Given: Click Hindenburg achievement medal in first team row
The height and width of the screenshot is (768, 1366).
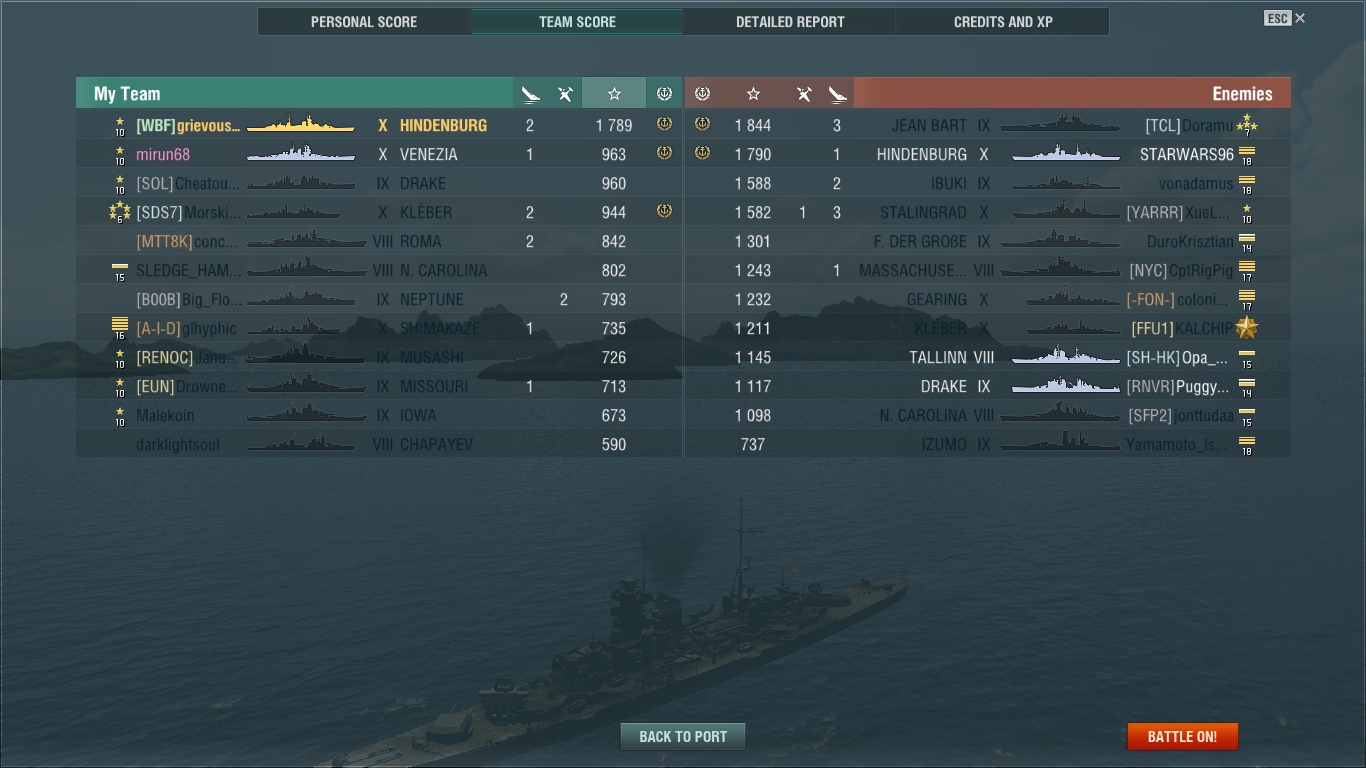Looking at the screenshot, I should coord(664,124).
